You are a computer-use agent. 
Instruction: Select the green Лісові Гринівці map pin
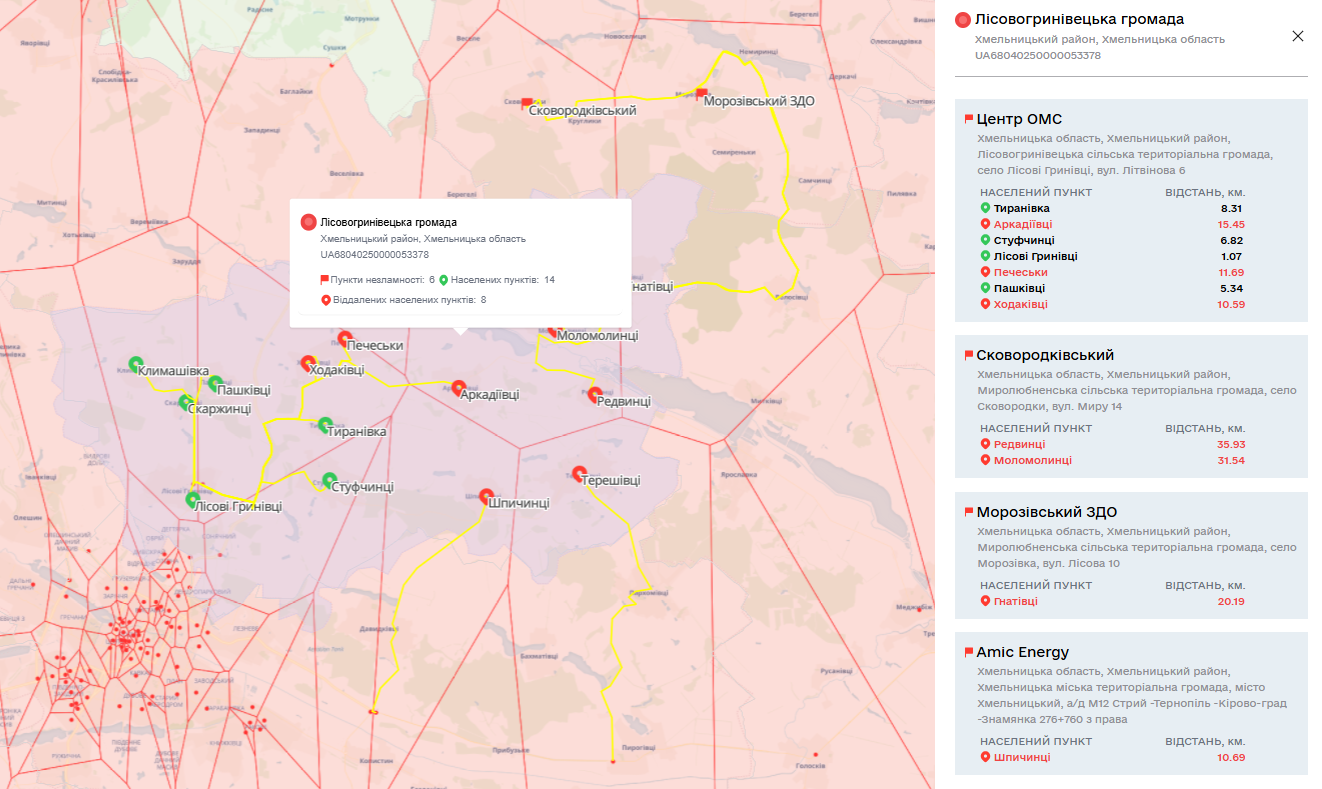click(x=193, y=499)
